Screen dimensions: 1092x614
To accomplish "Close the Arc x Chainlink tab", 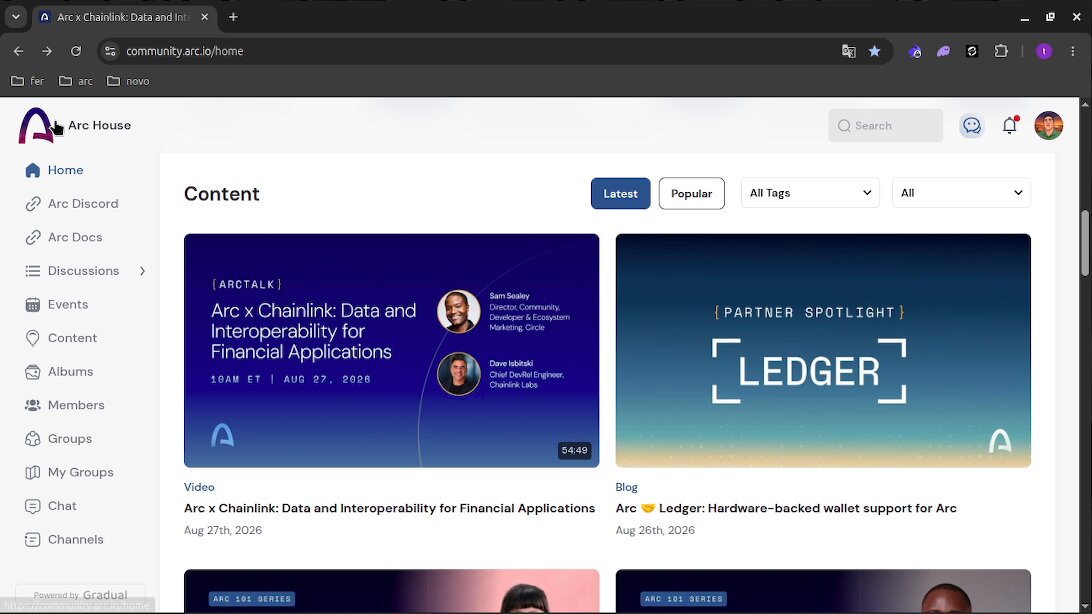I will [205, 17].
